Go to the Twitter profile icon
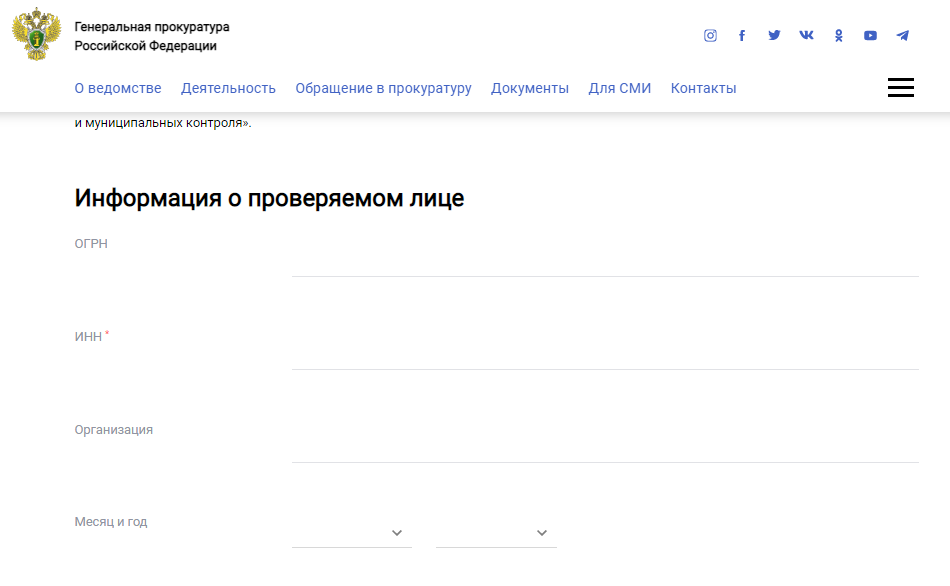Viewport: 950px width, 586px height. click(774, 36)
